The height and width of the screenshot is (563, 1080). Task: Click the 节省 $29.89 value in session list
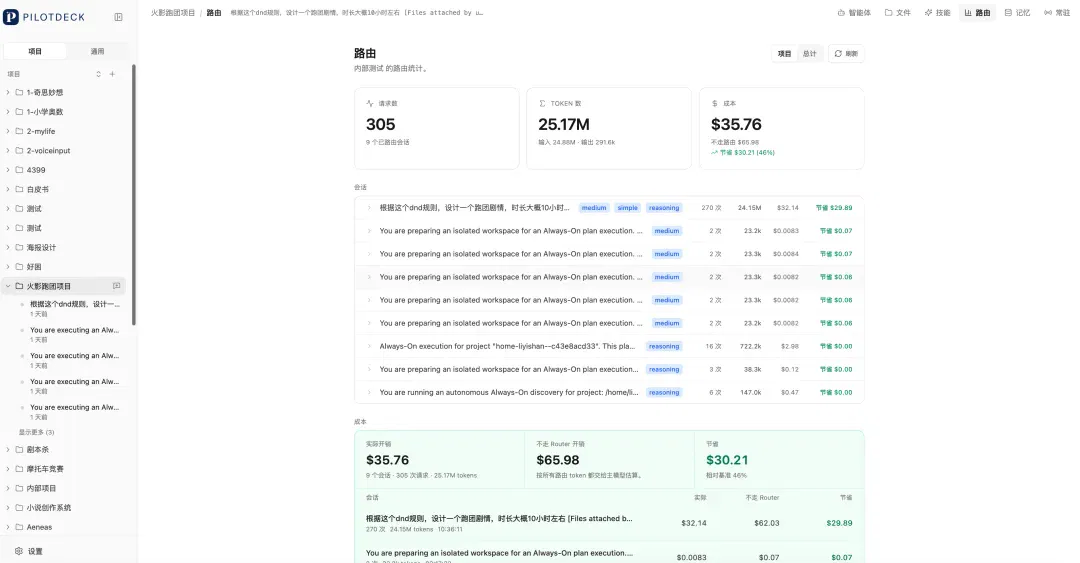[833, 207]
